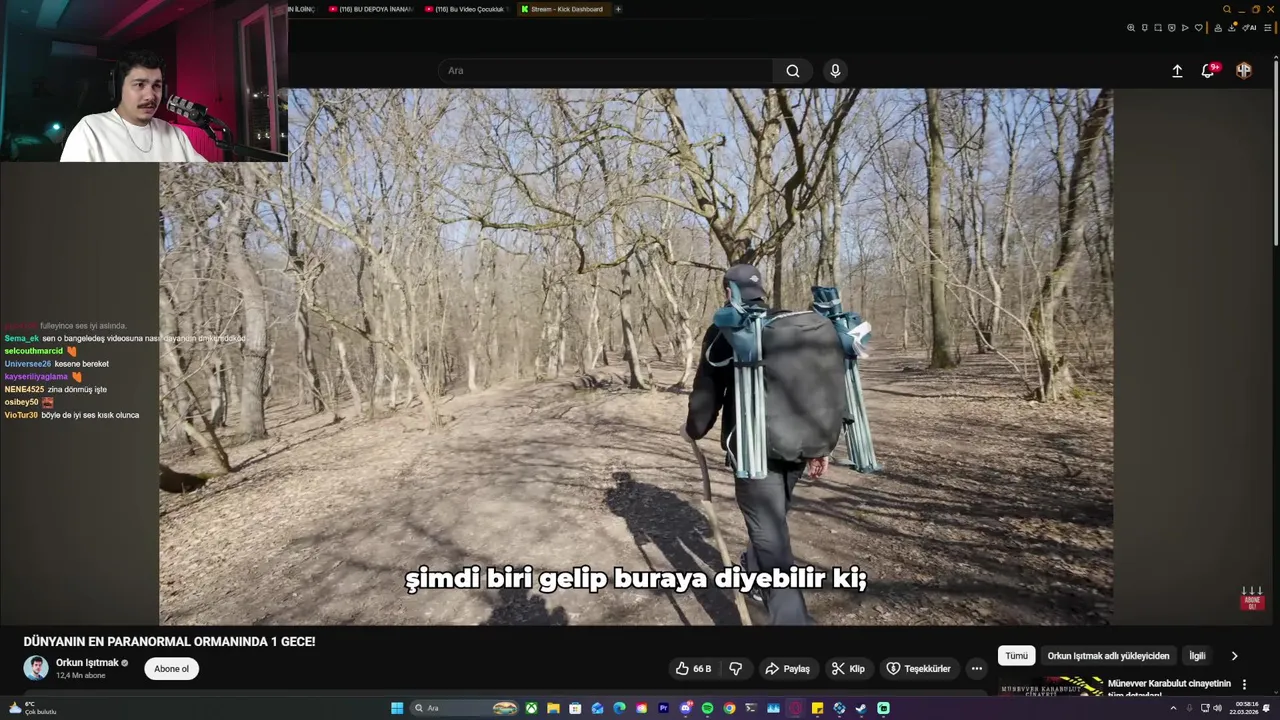Viewport: 1280px width, 720px height.
Task: Select Orkun Işıtmak adlı yükleyiciden chip
Action: coord(1108,656)
